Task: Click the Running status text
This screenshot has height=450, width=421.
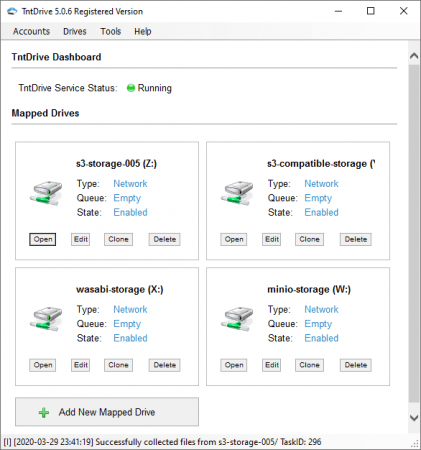Action: (155, 88)
